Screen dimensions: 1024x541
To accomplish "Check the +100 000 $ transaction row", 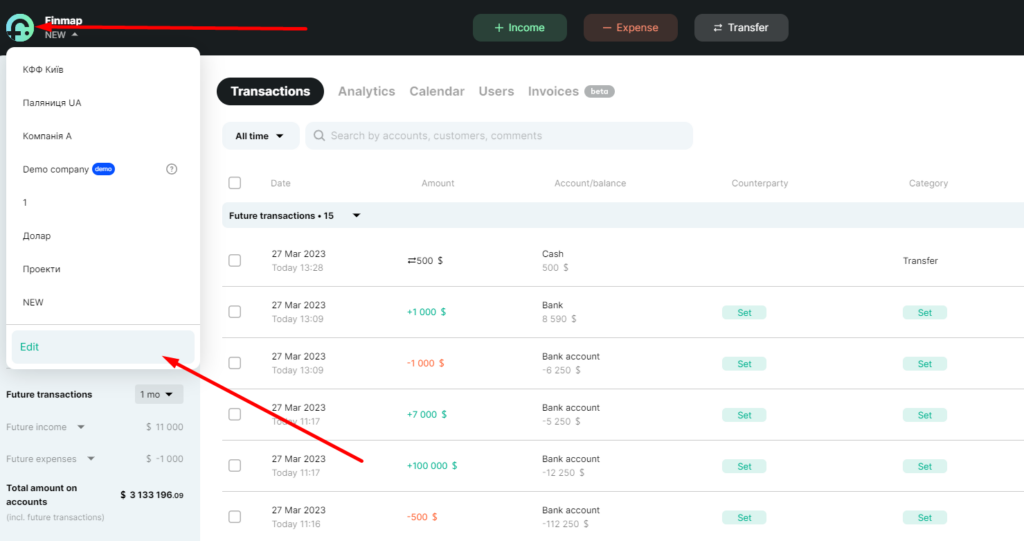I will coord(235,466).
